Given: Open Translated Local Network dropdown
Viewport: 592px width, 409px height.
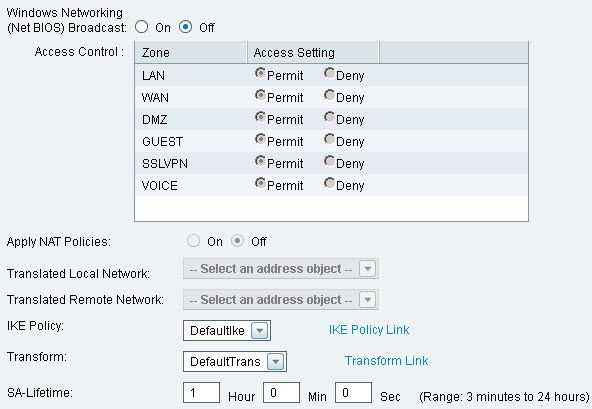Looking at the screenshot, I should (281, 269).
